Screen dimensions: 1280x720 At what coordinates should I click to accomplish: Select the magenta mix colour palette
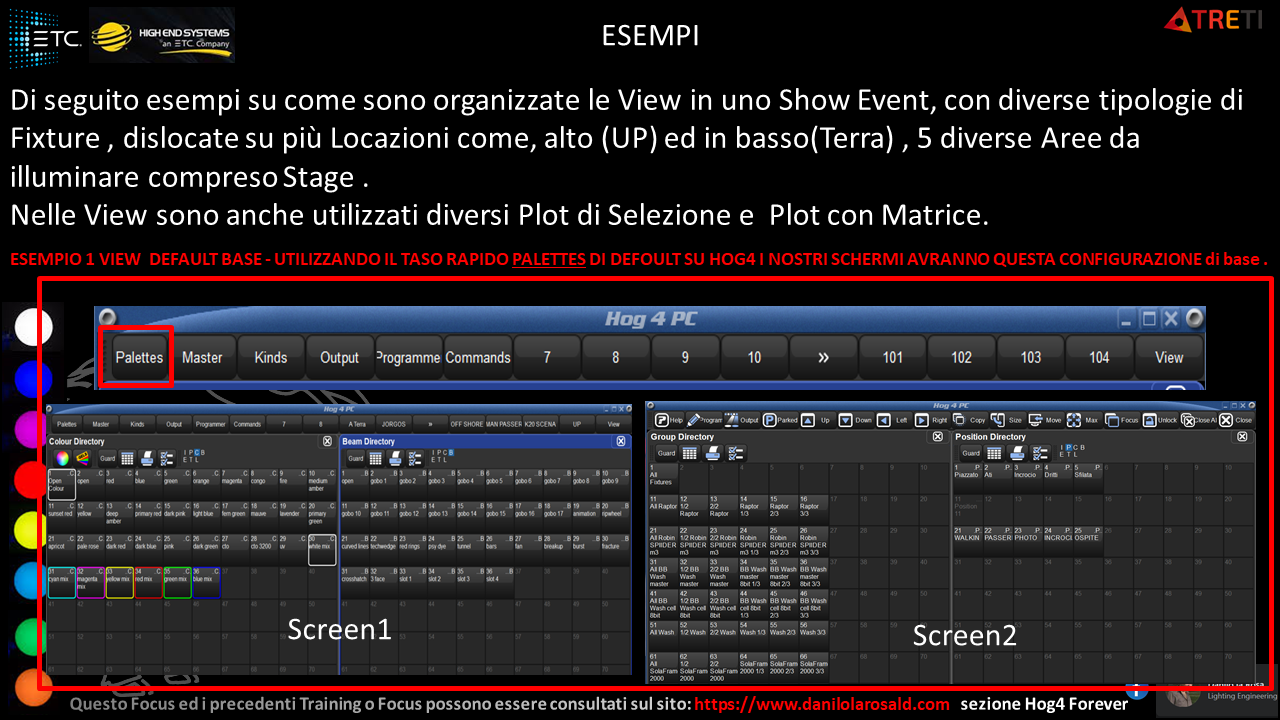tap(91, 581)
